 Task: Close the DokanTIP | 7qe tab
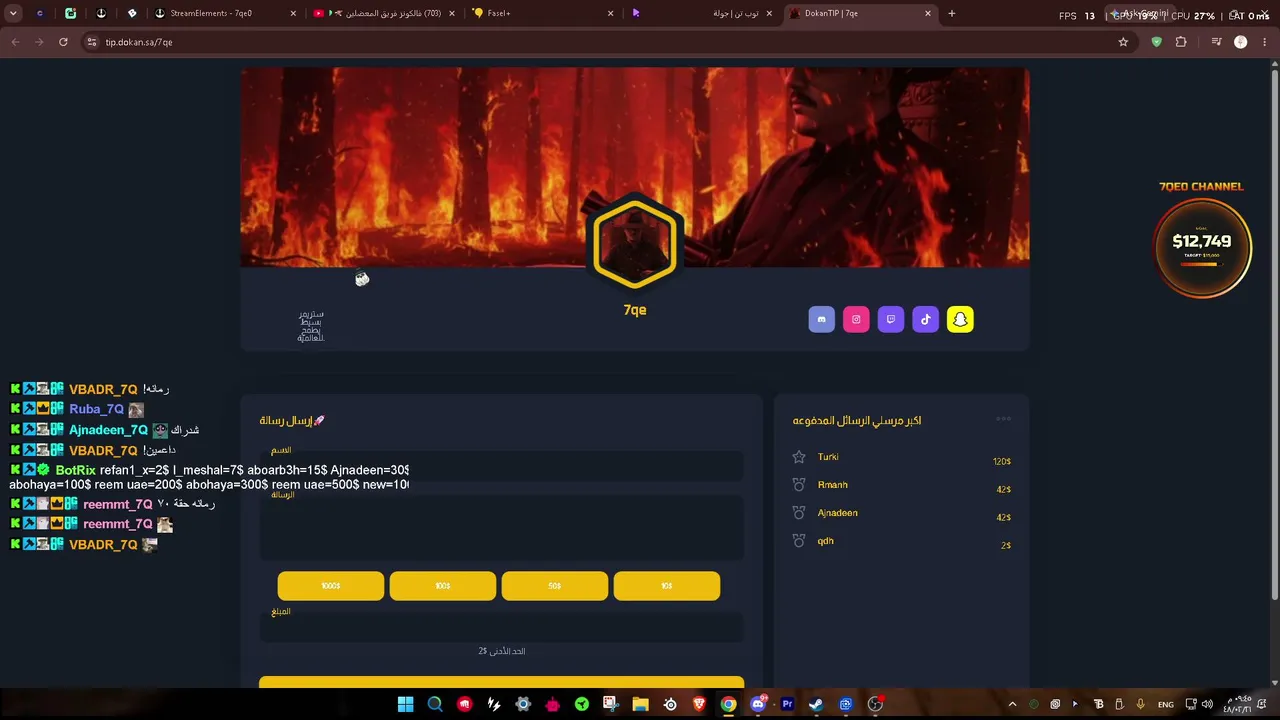tap(928, 14)
